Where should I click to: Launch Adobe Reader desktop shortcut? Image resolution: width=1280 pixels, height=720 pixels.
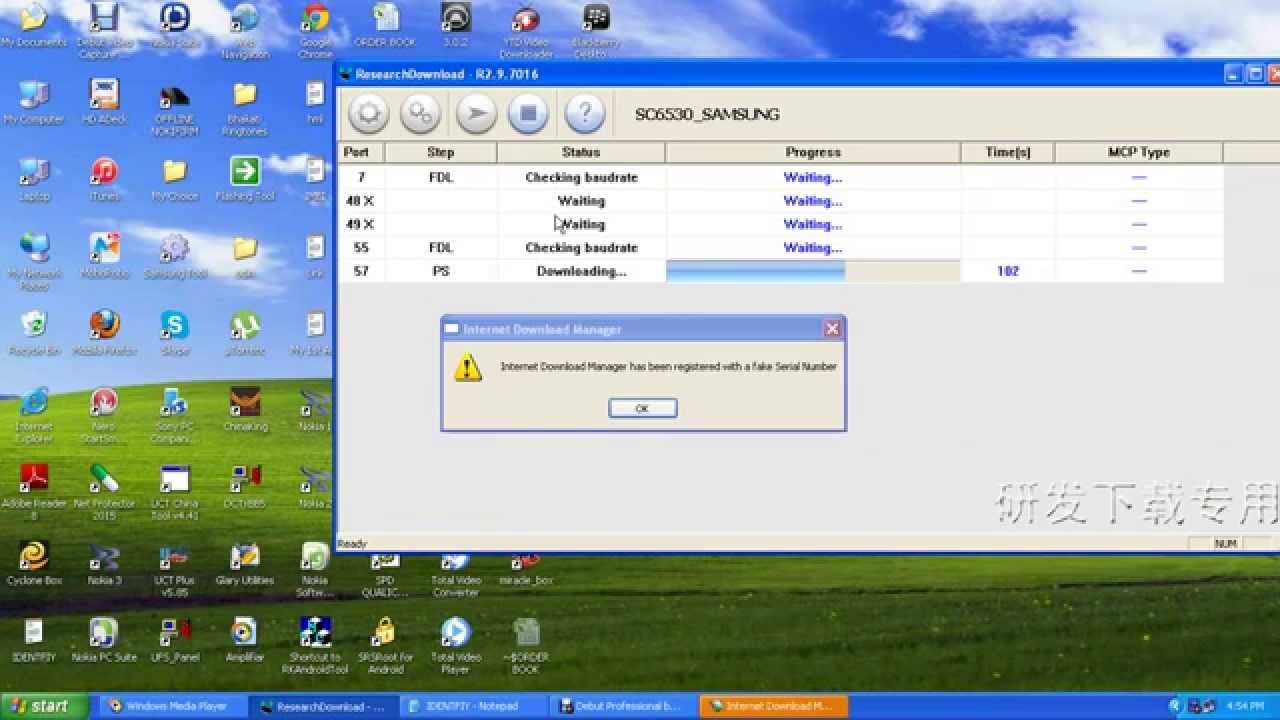34,492
